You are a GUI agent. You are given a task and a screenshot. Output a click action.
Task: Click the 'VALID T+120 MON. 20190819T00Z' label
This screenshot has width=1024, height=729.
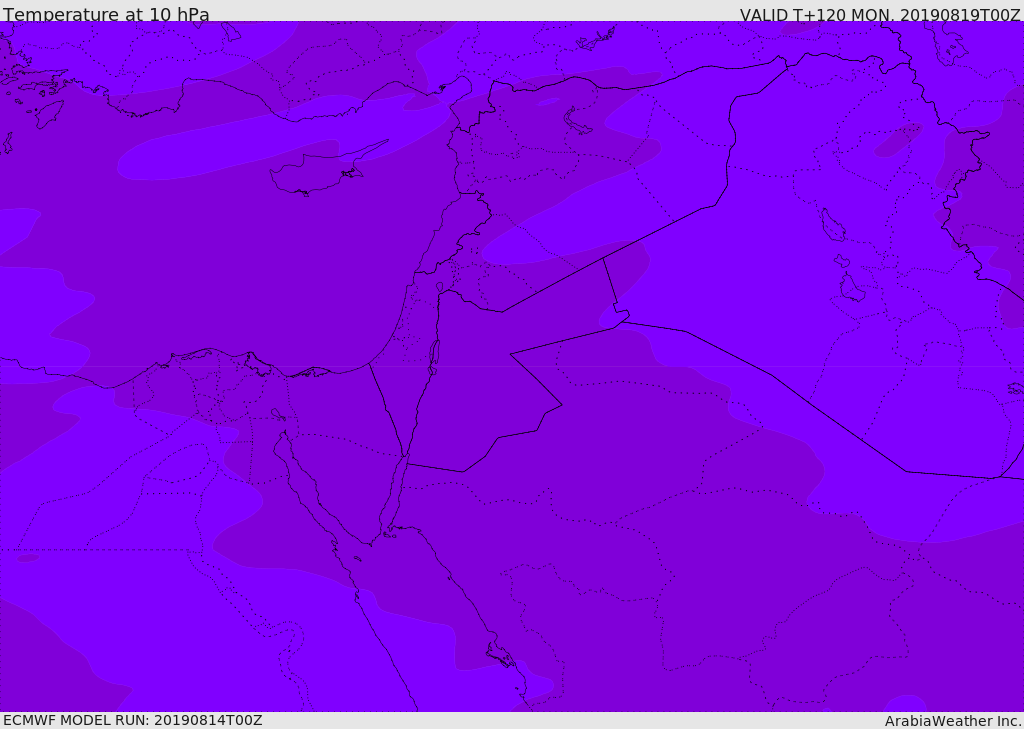click(x=880, y=14)
